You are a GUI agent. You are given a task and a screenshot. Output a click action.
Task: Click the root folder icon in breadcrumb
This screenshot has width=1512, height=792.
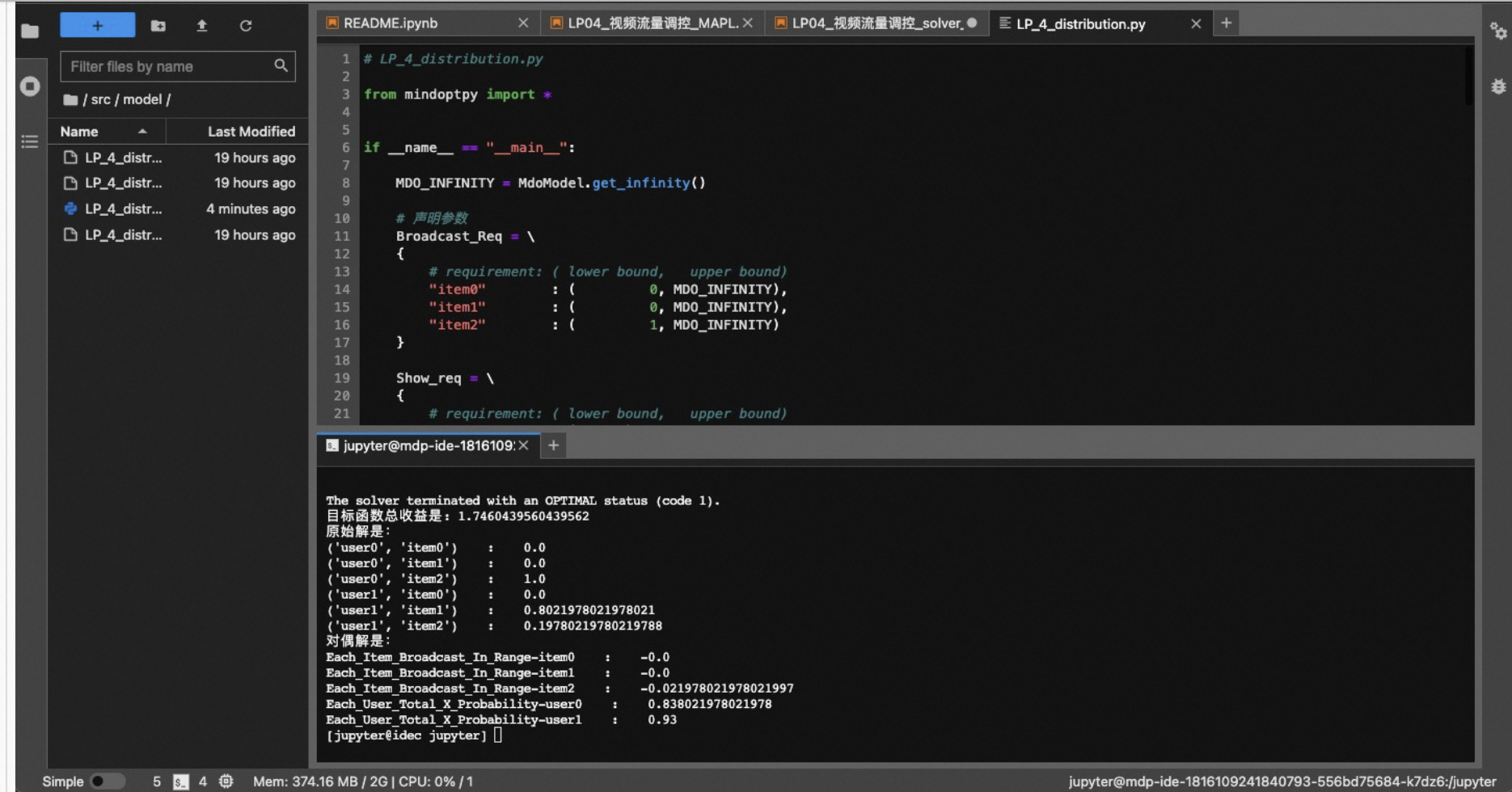[70, 99]
